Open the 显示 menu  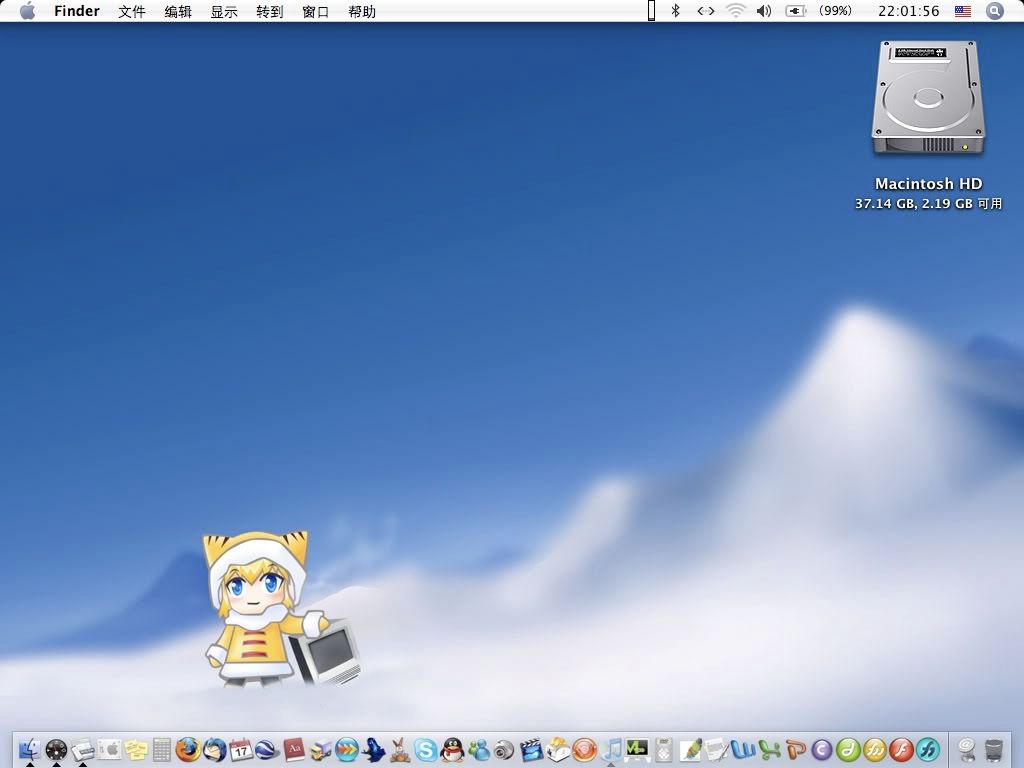point(223,11)
